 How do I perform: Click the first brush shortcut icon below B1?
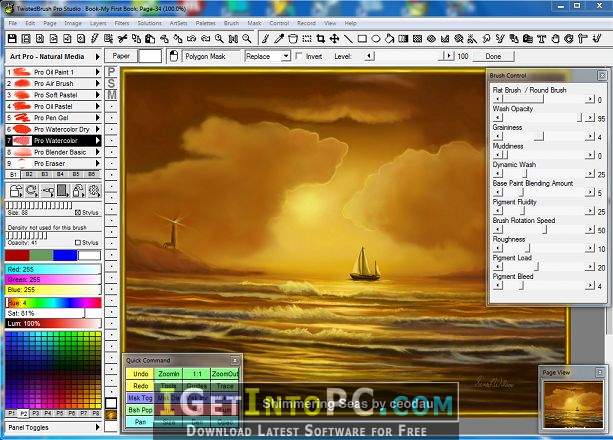[x=16, y=191]
